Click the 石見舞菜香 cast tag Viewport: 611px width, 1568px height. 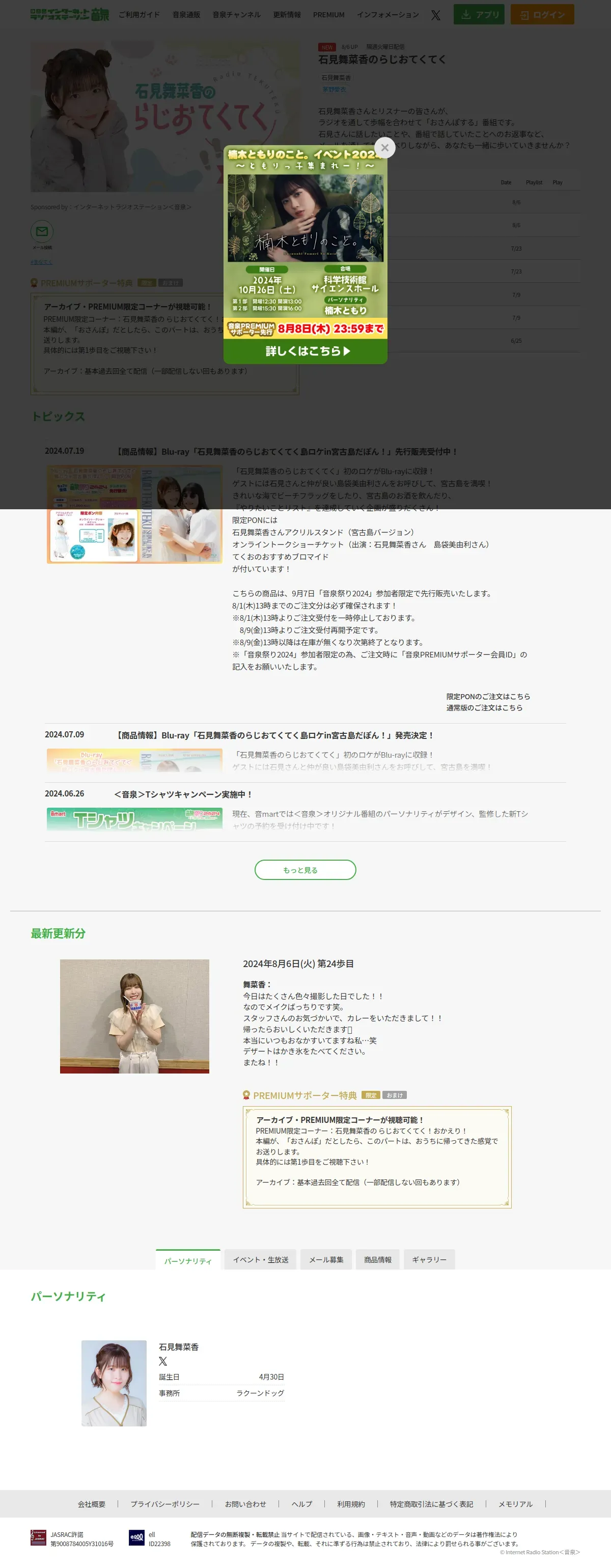click(x=336, y=78)
